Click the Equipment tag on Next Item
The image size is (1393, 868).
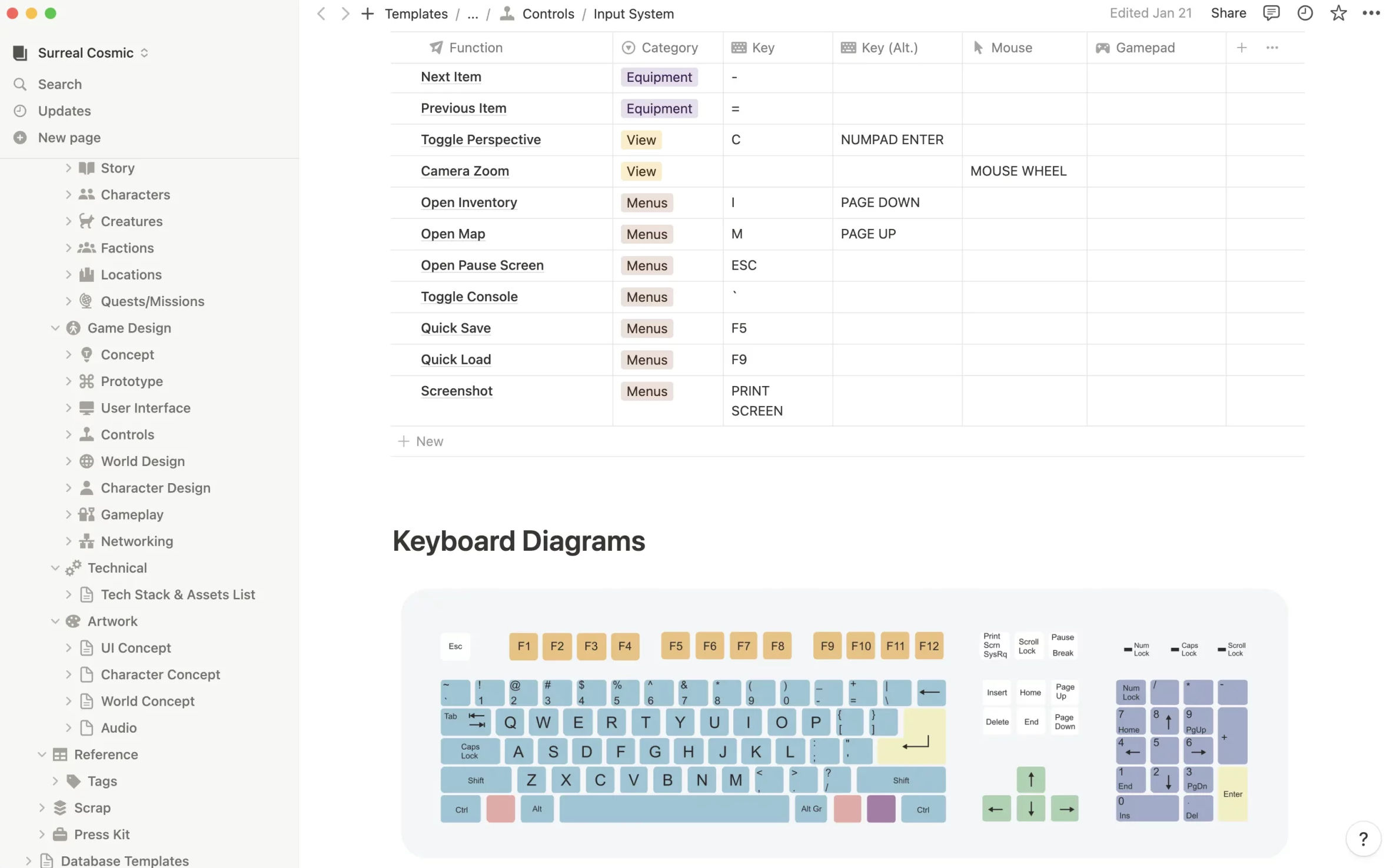[x=659, y=77]
